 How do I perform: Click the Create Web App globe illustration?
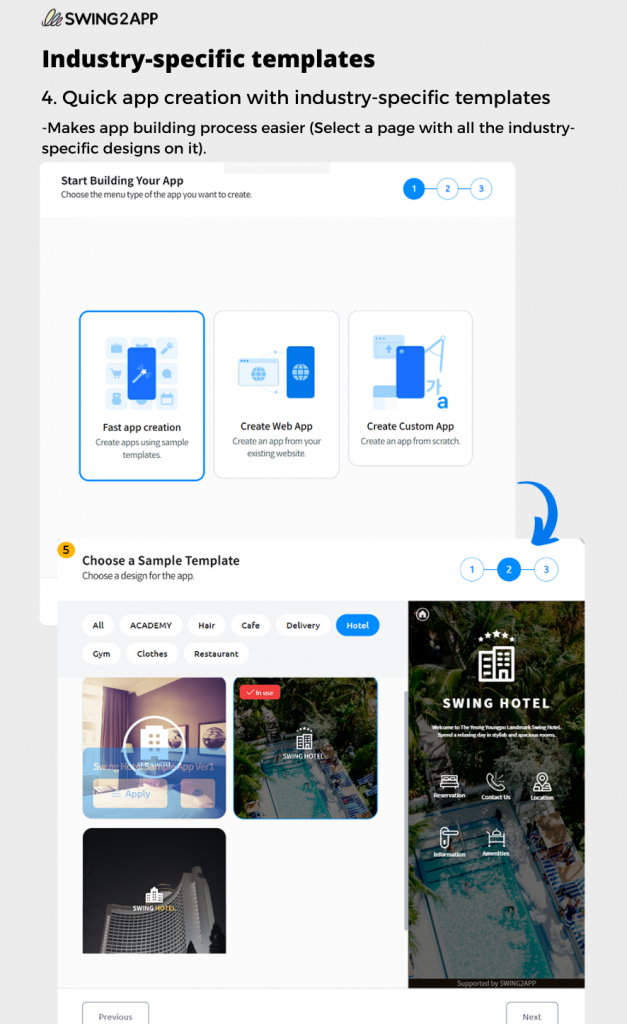(276, 372)
